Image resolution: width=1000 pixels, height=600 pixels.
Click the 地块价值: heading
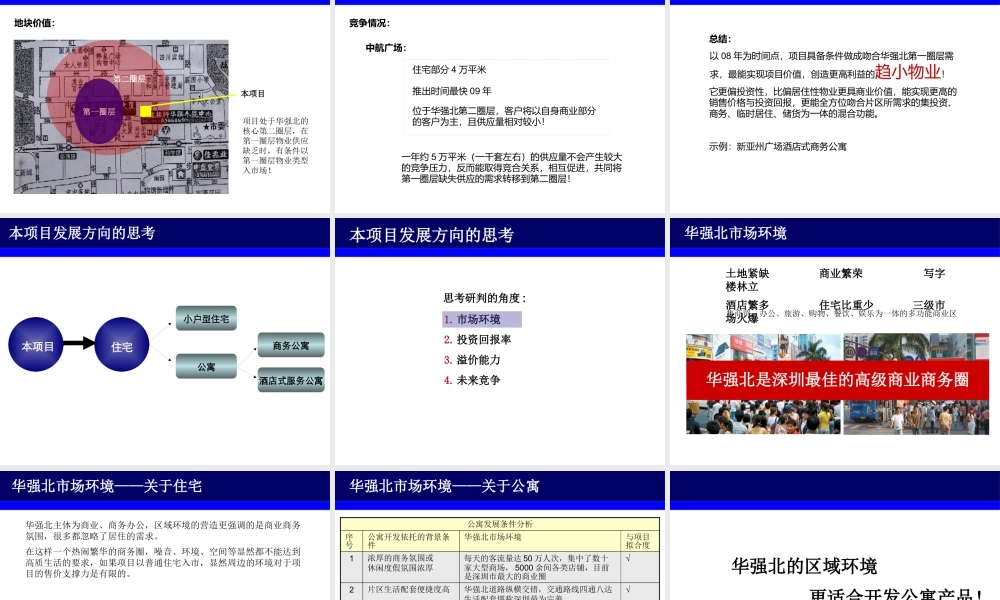coord(34,23)
